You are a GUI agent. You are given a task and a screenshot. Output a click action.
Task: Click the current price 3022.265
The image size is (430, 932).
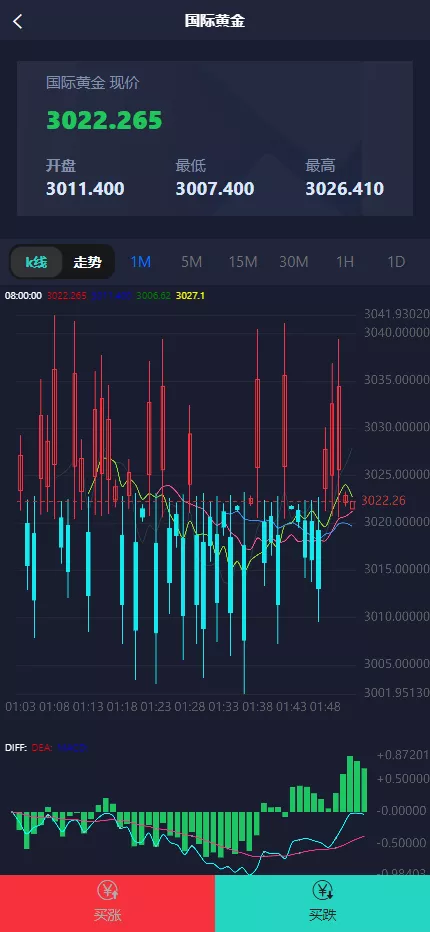pyautogui.click(x=104, y=120)
